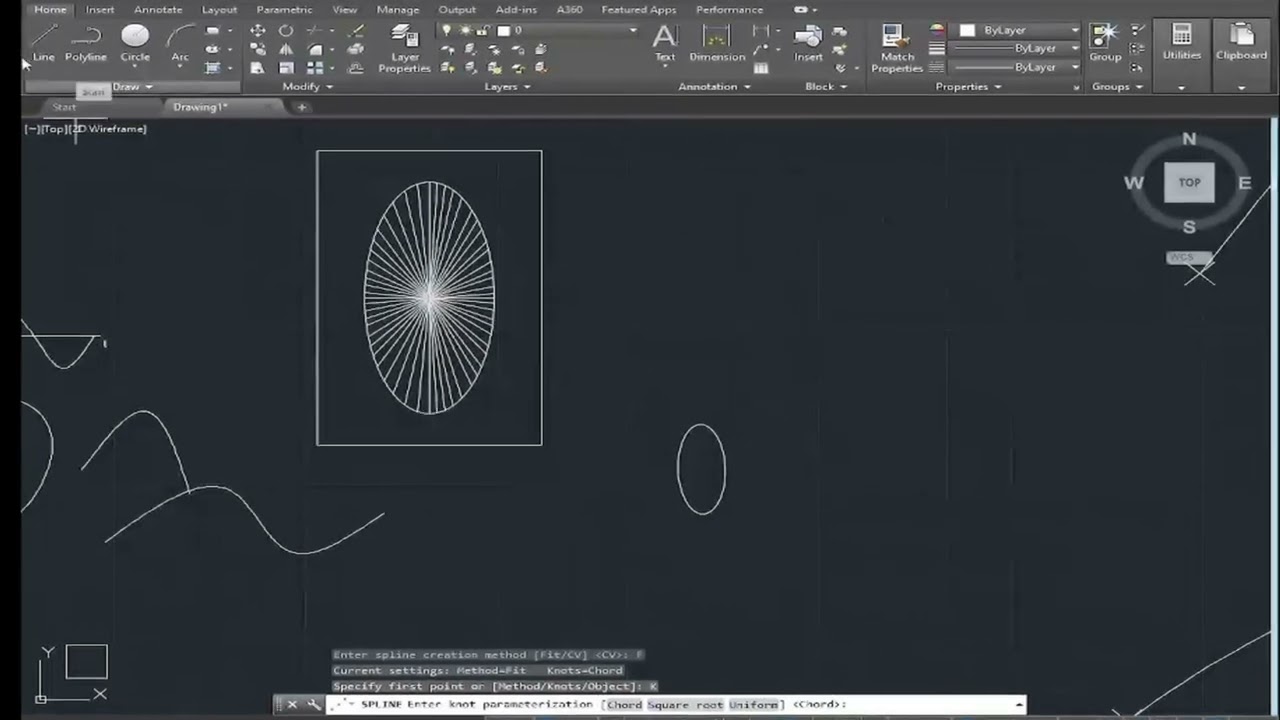Image resolution: width=1280 pixels, height=720 pixels.
Task: Click the layer 0 color swatch
Action: (x=503, y=30)
